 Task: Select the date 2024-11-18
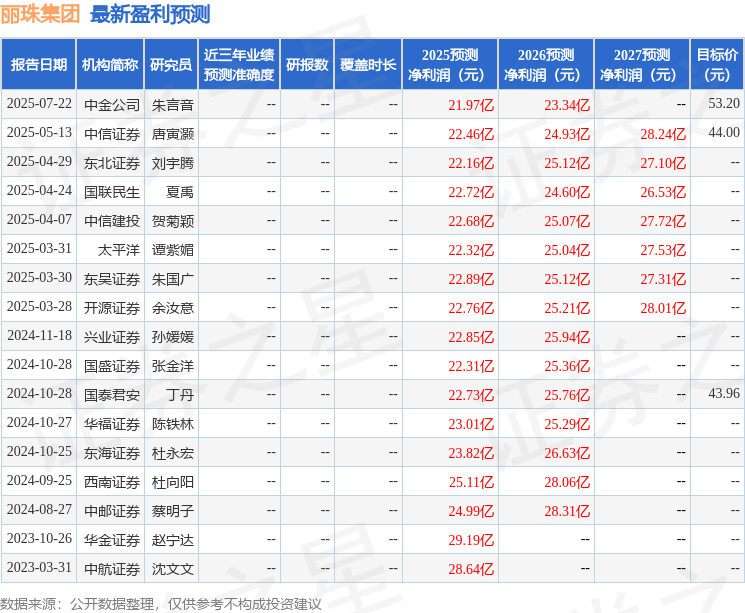39,335
